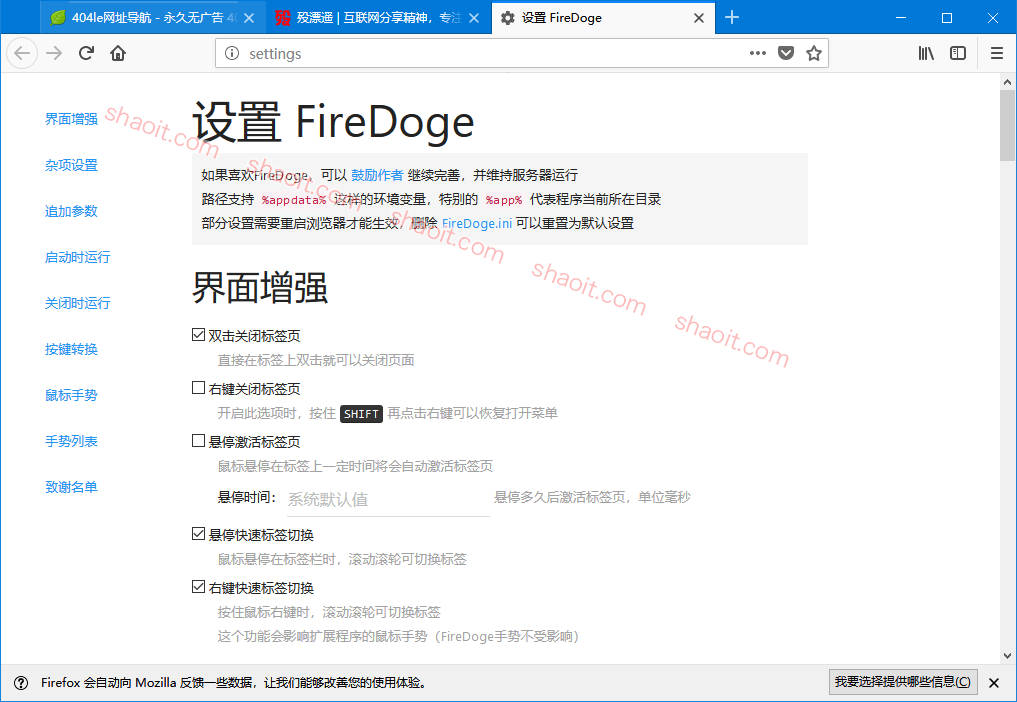Viewport: 1017px width, 702px height.
Task: Save page to Pocket icon
Action: (786, 53)
